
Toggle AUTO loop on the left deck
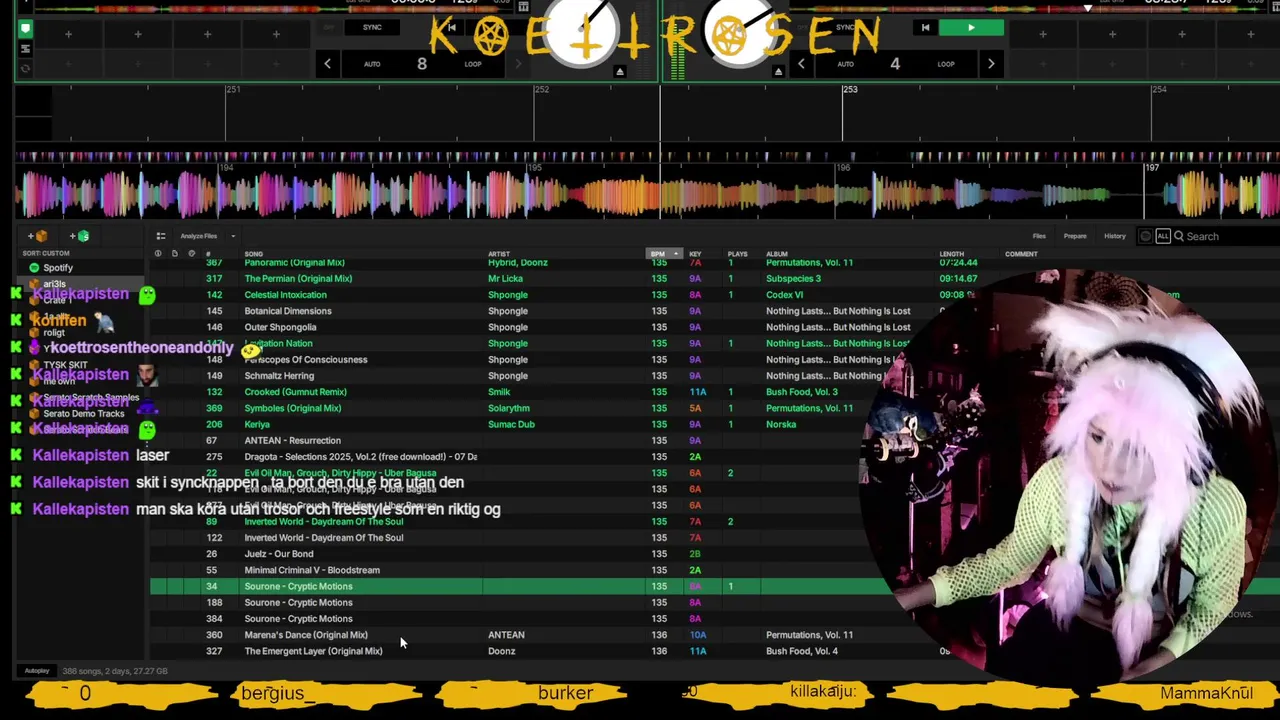coord(372,64)
